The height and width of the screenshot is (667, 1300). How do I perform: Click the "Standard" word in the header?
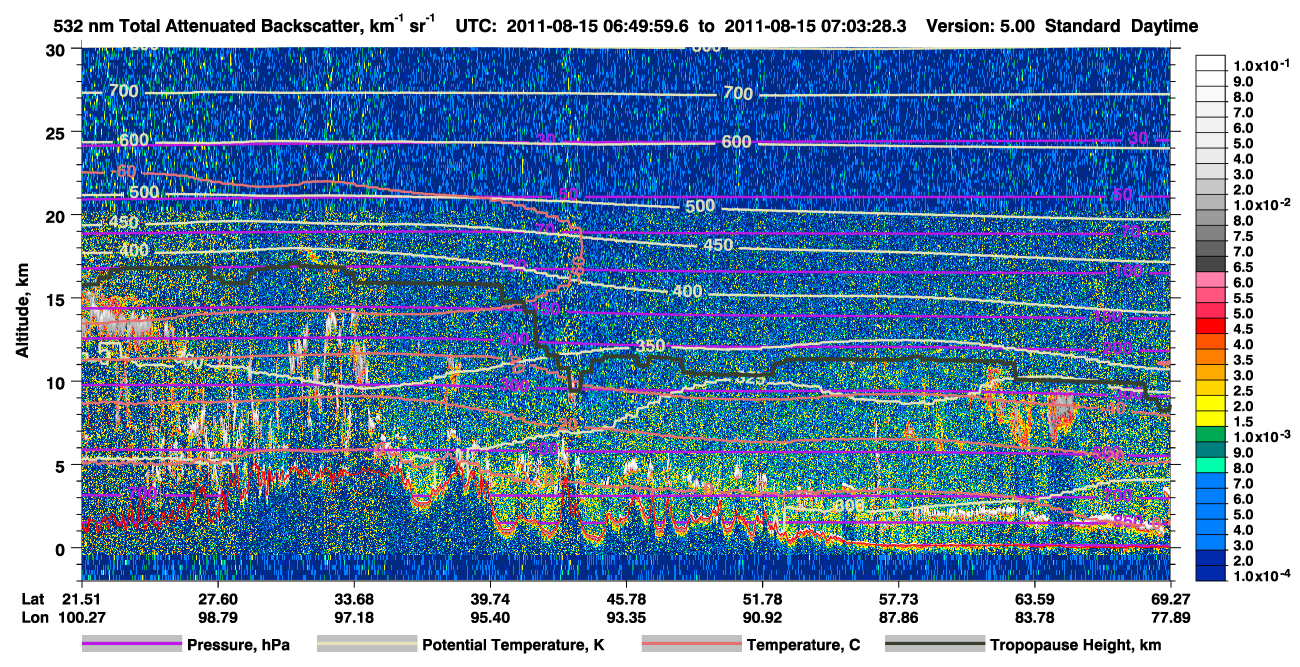coord(1082,26)
